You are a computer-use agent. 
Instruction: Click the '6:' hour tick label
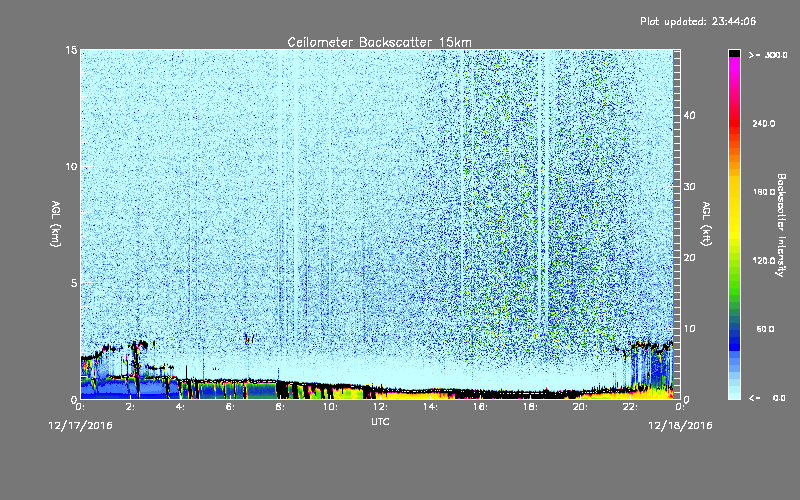[x=231, y=407]
